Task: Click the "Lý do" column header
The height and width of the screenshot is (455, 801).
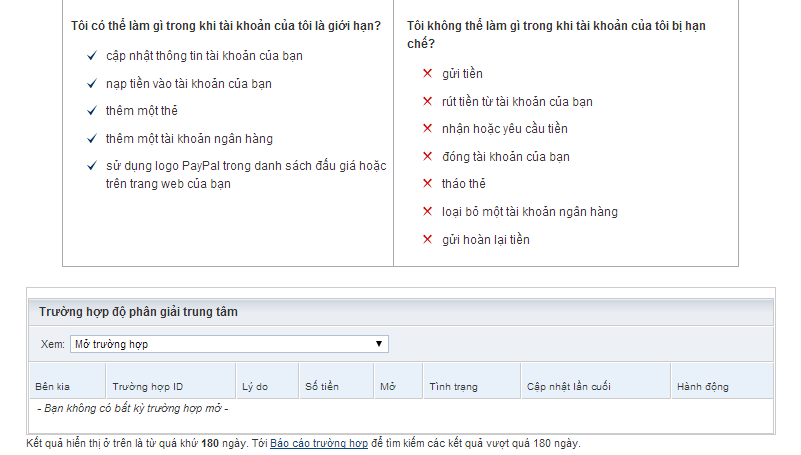Action: click(268, 381)
